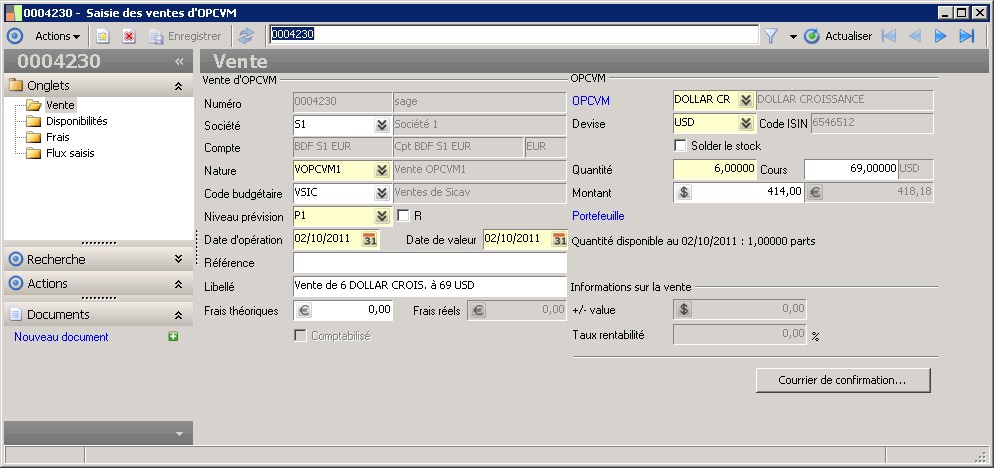Open the Société dropdown list
Image resolution: width=994 pixels, height=468 pixels.
pyautogui.click(x=381, y=125)
